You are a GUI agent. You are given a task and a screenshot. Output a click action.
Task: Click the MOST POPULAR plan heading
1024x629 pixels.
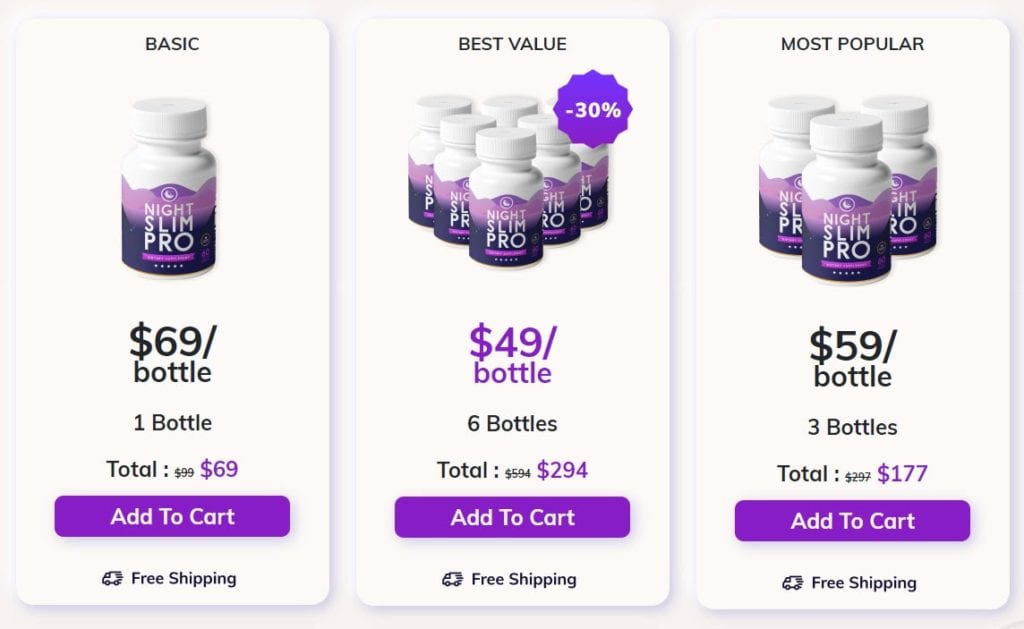tap(852, 44)
